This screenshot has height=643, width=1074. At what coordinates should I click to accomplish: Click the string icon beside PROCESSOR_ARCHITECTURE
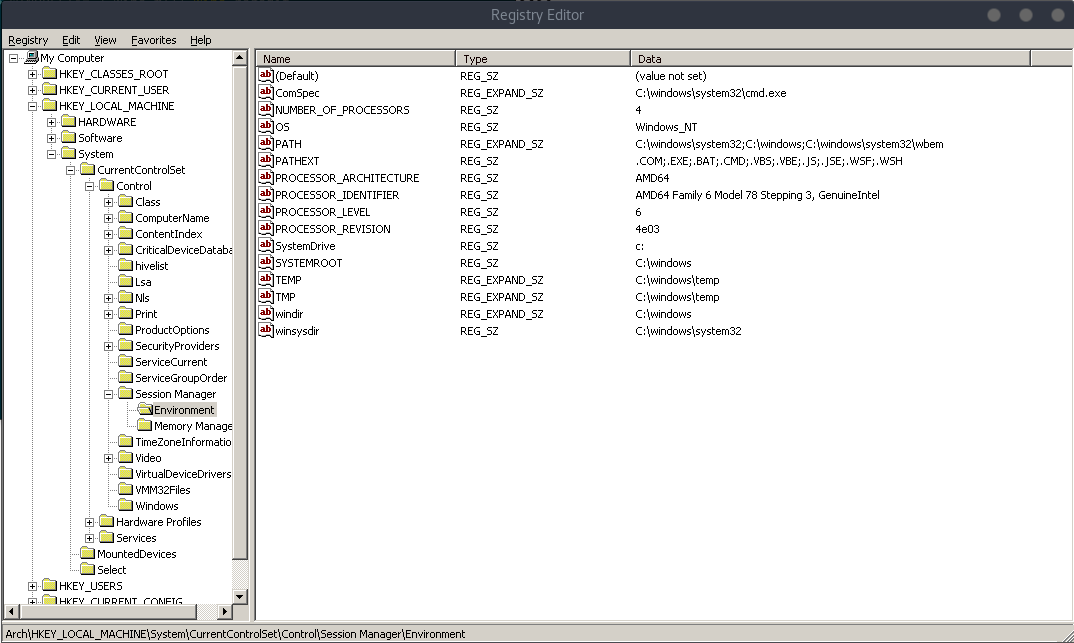[x=266, y=177]
